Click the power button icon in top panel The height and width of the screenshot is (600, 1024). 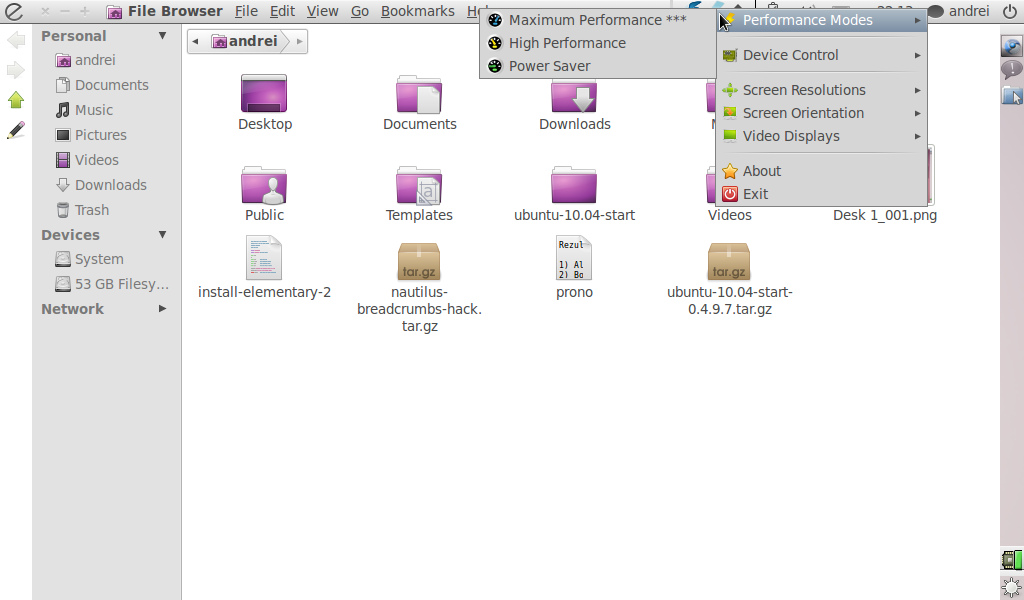[x=1009, y=12]
